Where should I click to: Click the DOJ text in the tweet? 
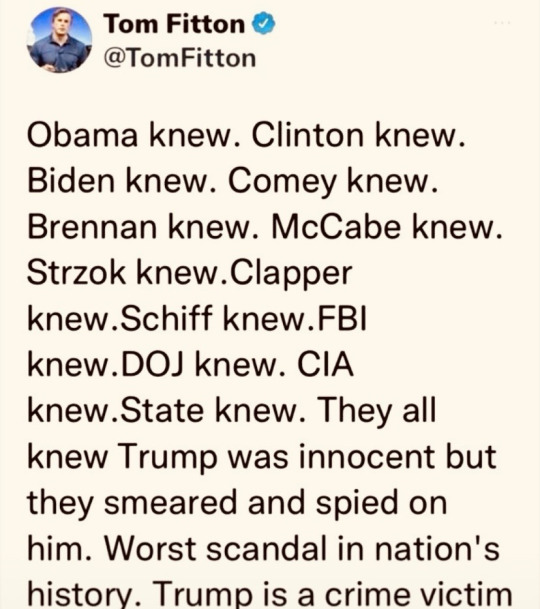pyautogui.click(x=153, y=365)
